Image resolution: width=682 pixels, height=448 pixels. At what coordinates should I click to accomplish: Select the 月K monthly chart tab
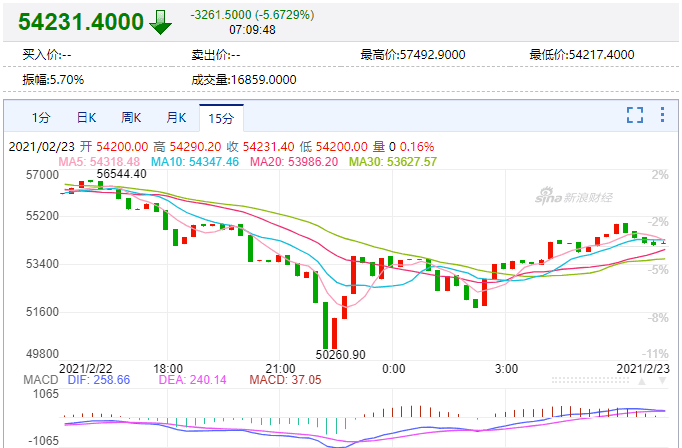(176, 118)
